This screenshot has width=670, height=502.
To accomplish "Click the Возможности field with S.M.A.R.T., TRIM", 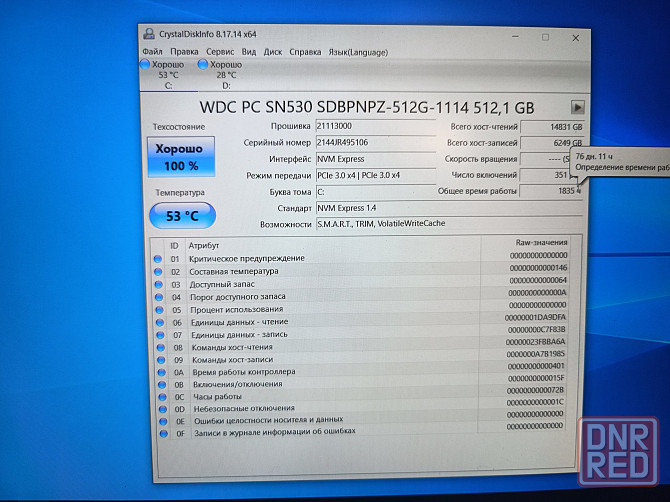I will [449, 223].
